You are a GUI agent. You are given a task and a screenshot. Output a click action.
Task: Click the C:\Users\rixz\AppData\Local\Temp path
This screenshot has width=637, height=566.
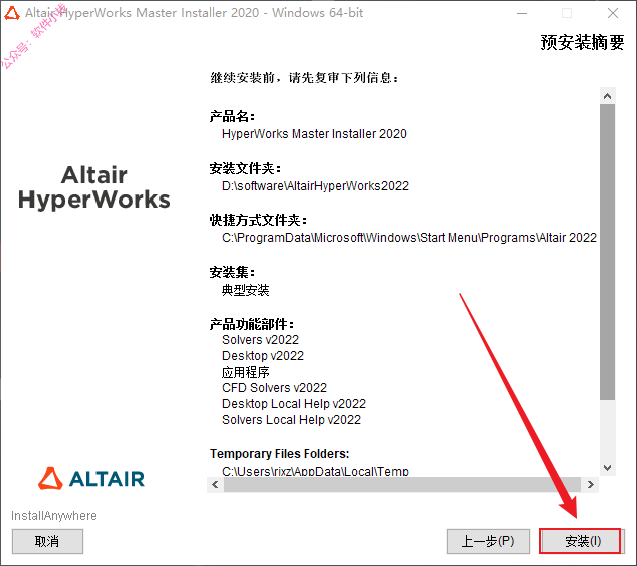click(x=315, y=471)
